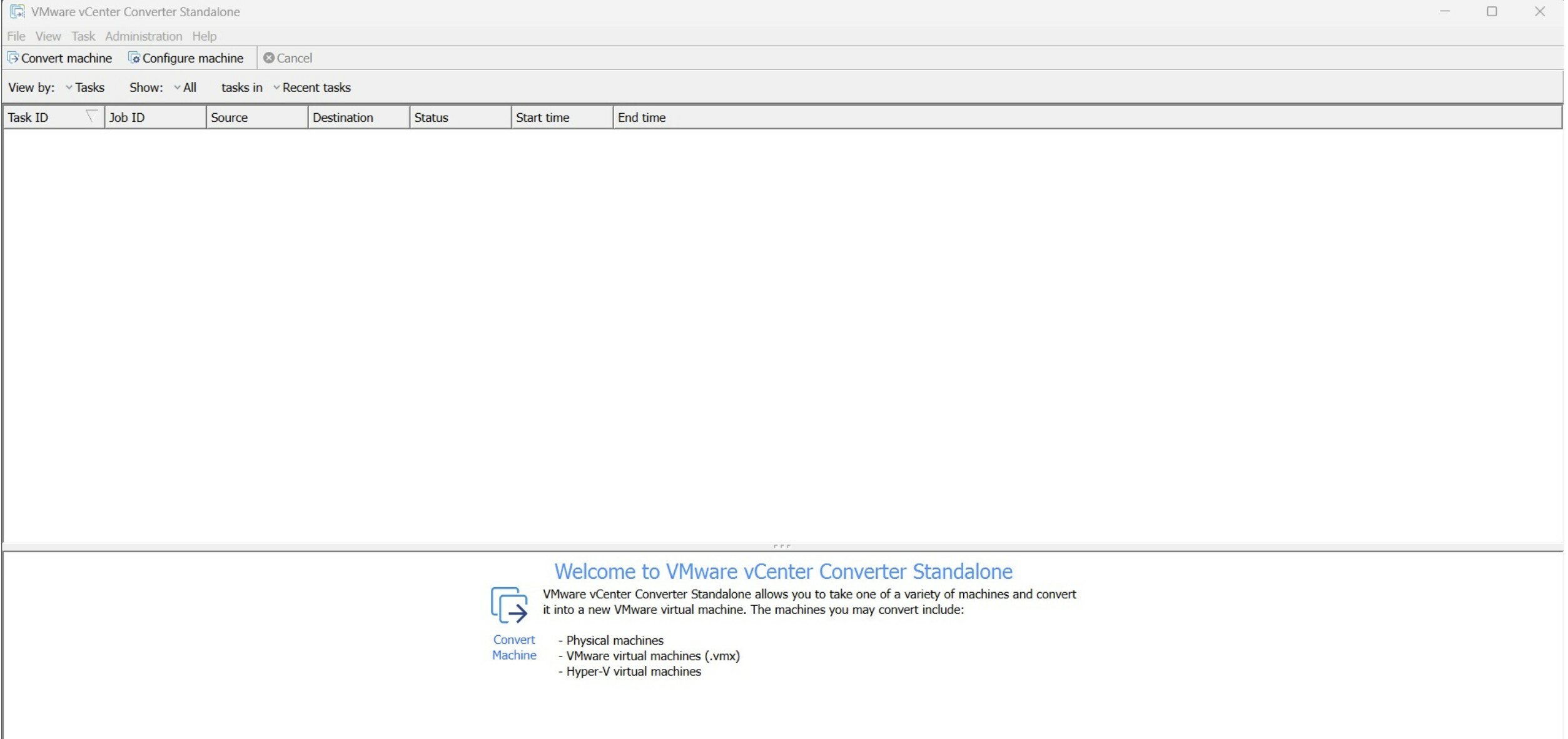The image size is (1568, 739).
Task: Click the Cancel toolbar icon
Action: click(x=269, y=58)
